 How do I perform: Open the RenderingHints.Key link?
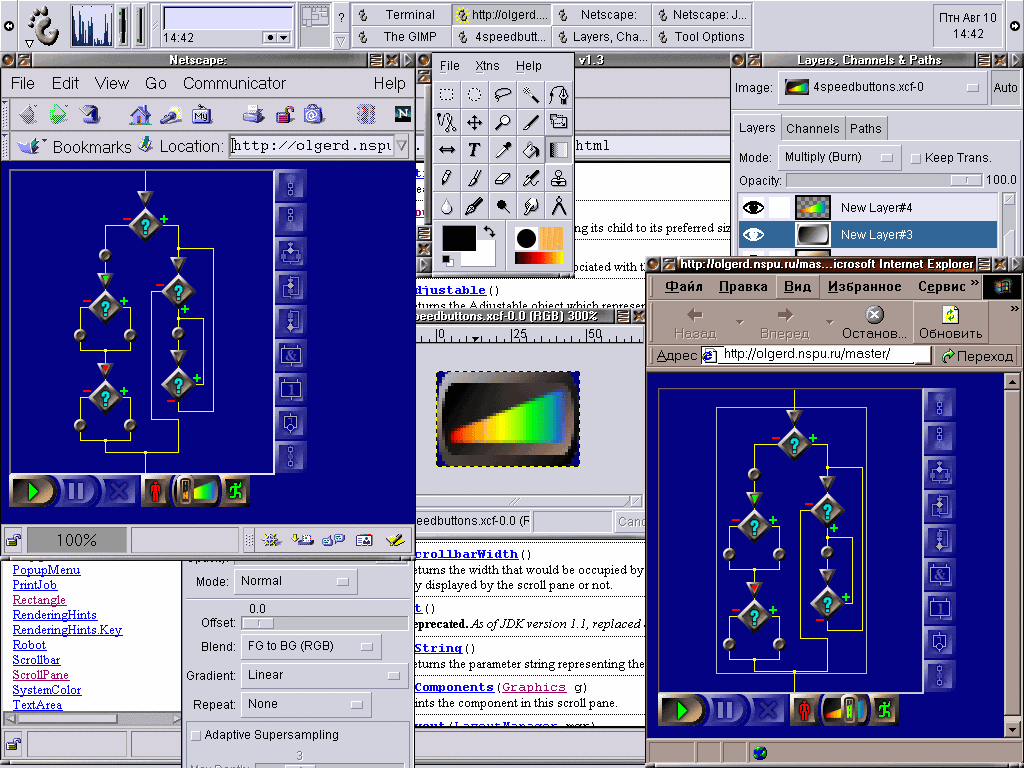coord(67,630)
